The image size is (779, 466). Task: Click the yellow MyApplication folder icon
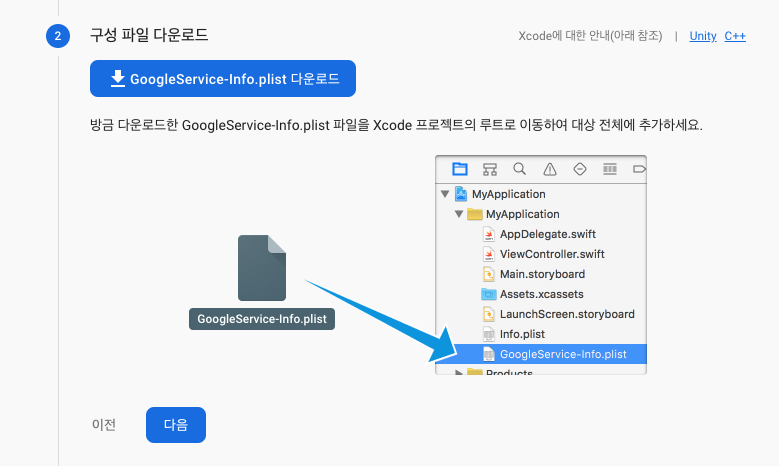475,214
